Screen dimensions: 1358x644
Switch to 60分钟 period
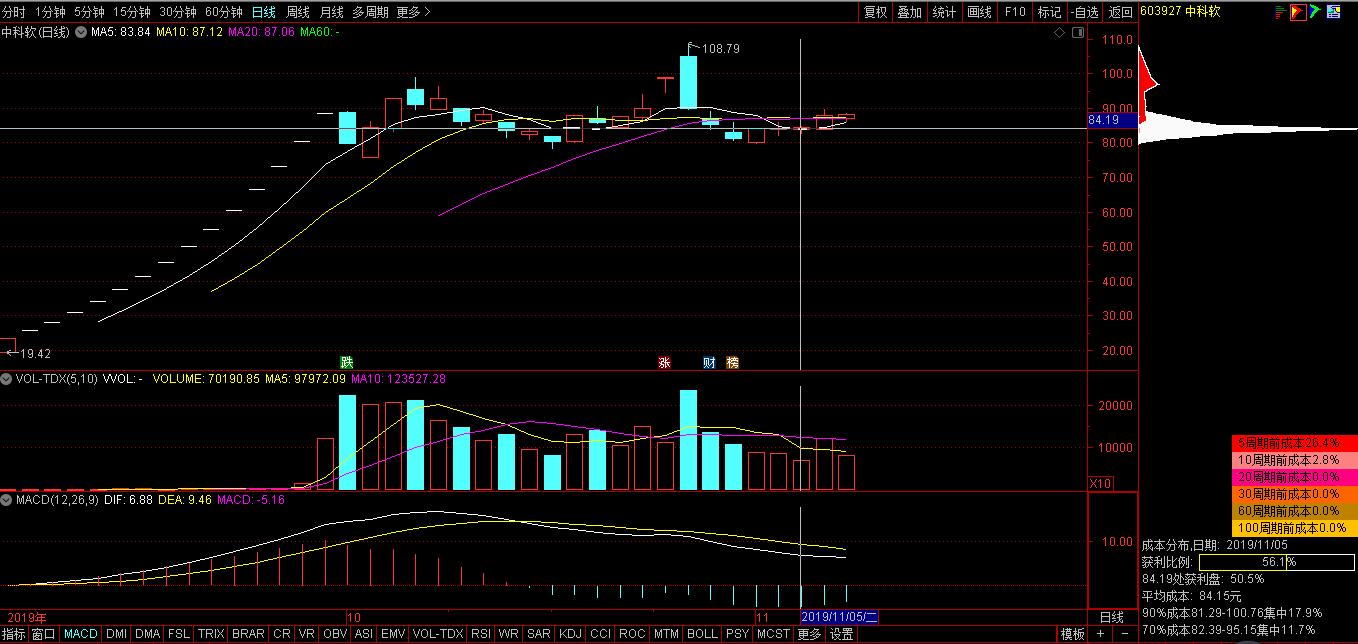point(224,12)
